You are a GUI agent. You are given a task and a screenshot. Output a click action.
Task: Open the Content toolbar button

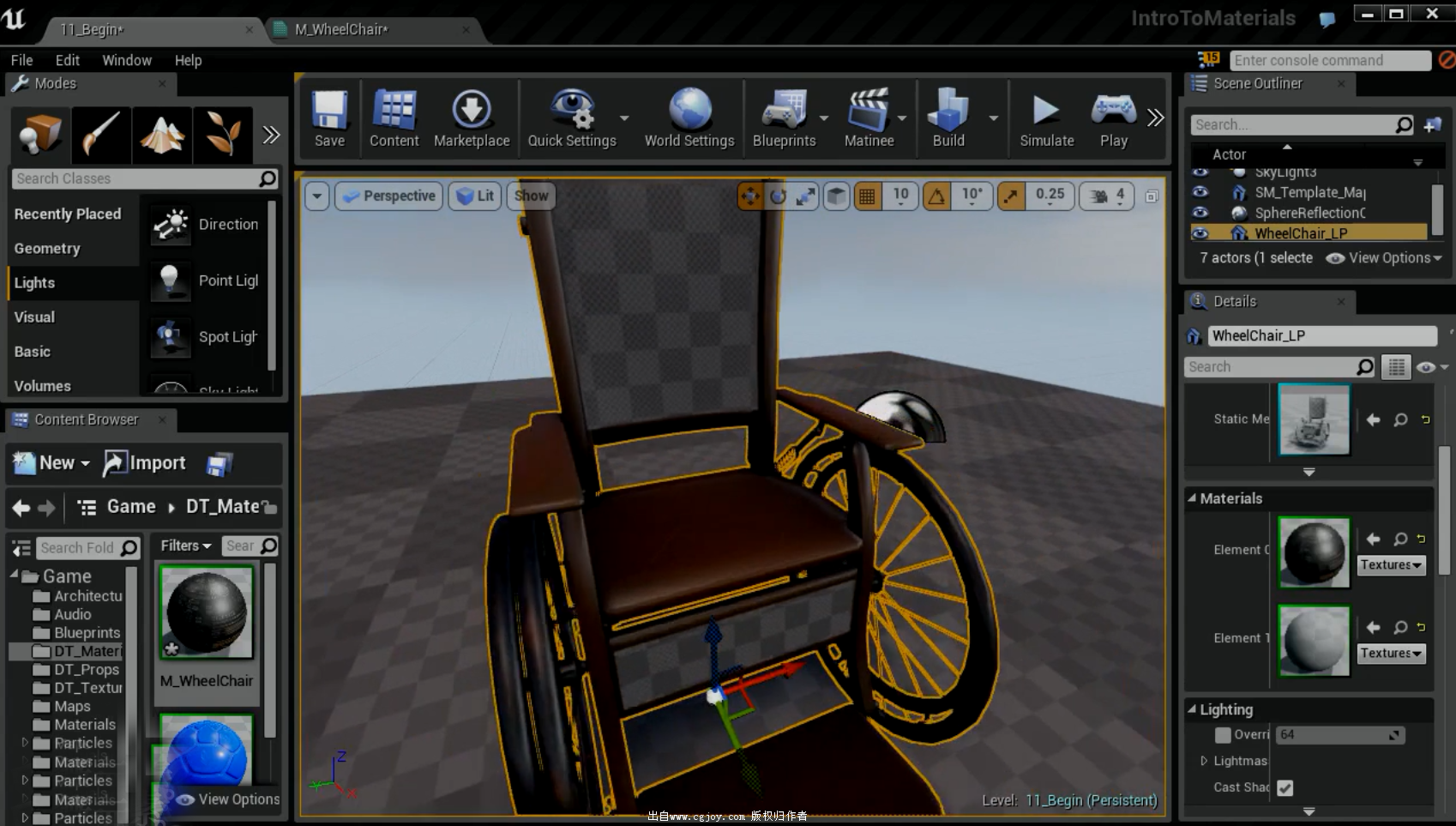[394, 118]
